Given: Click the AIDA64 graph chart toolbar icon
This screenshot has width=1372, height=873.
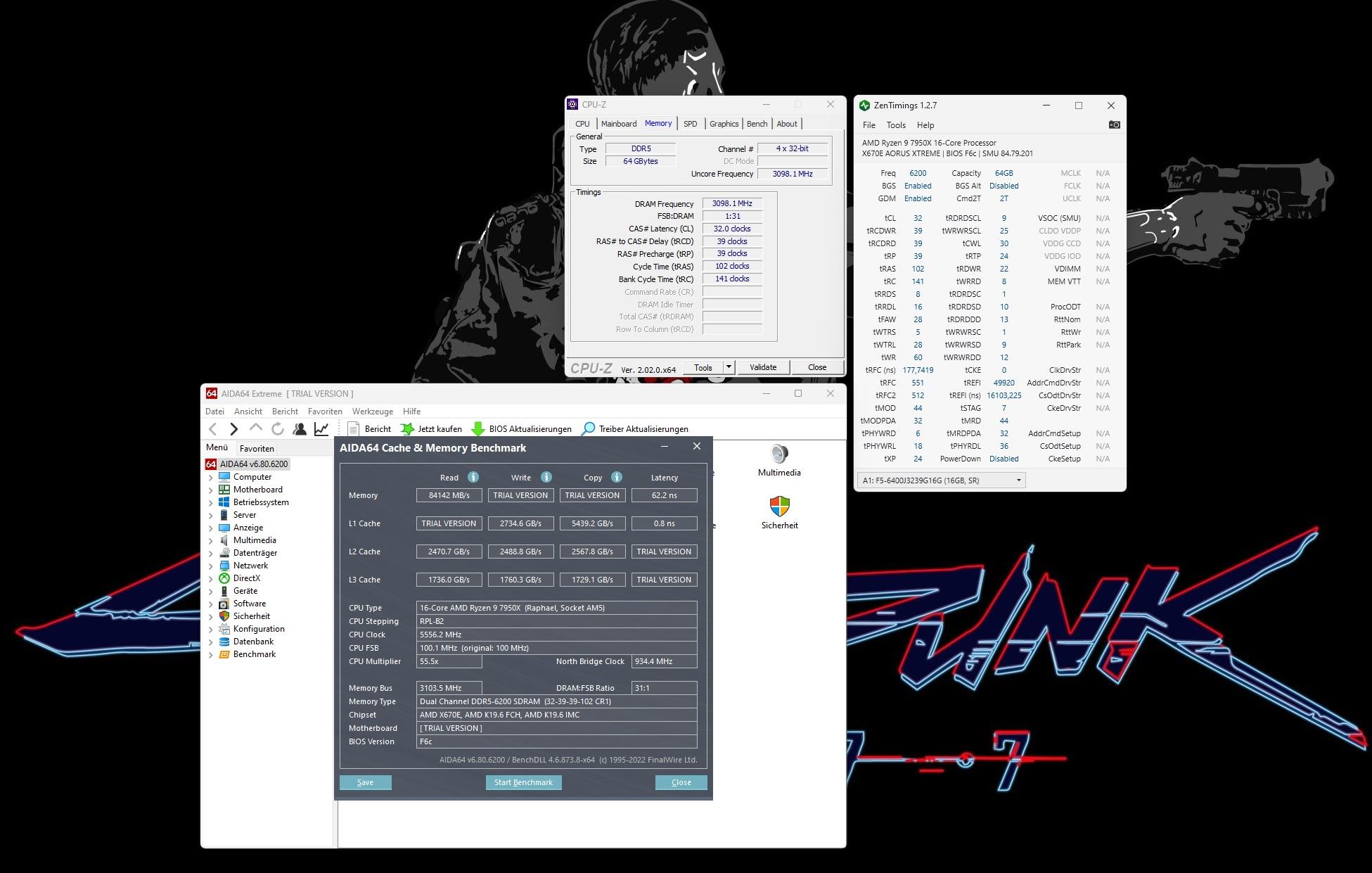Looking at the screenshot, I should point(321,428).
